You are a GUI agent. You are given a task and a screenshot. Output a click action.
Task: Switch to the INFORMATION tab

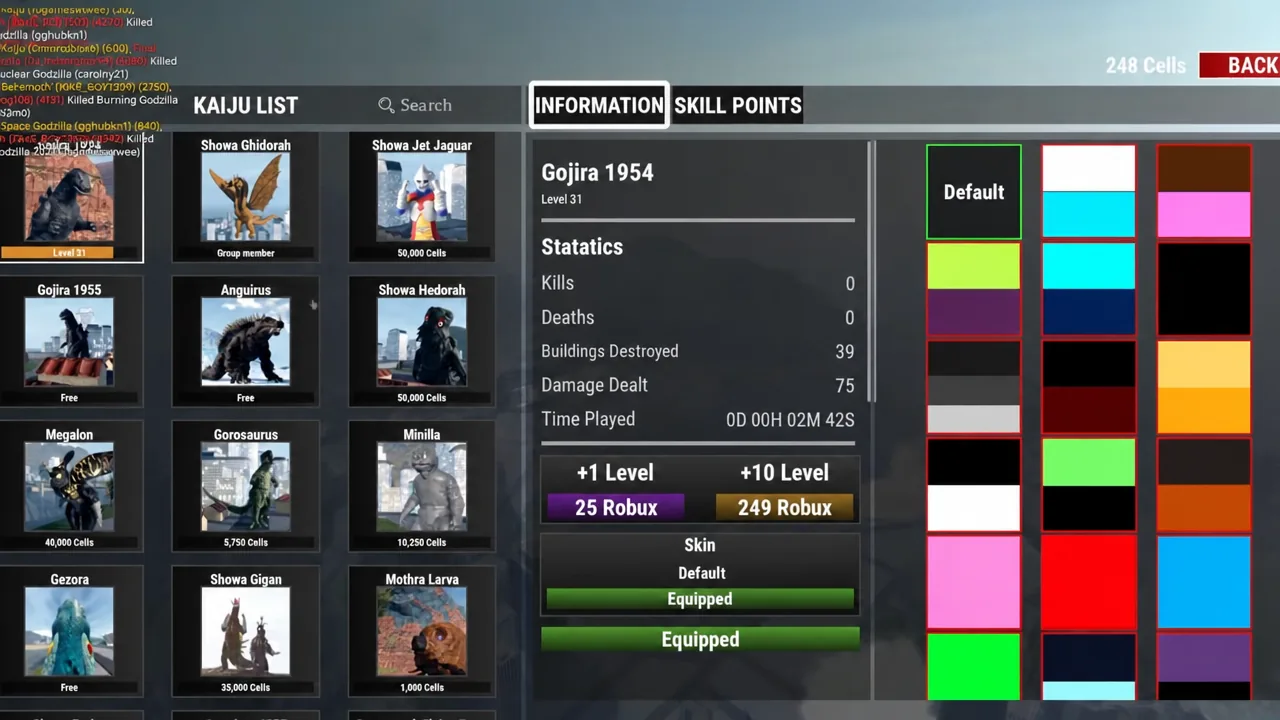599,105
